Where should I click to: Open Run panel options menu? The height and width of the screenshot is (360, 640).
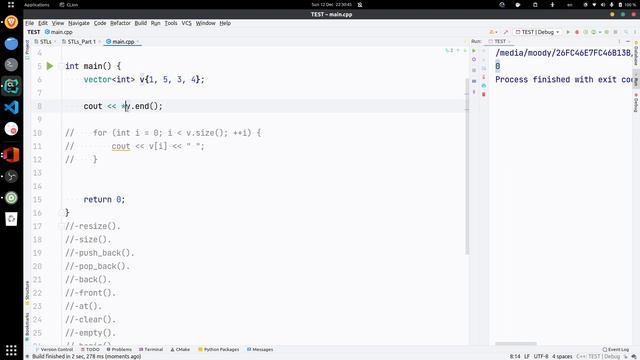619,41
